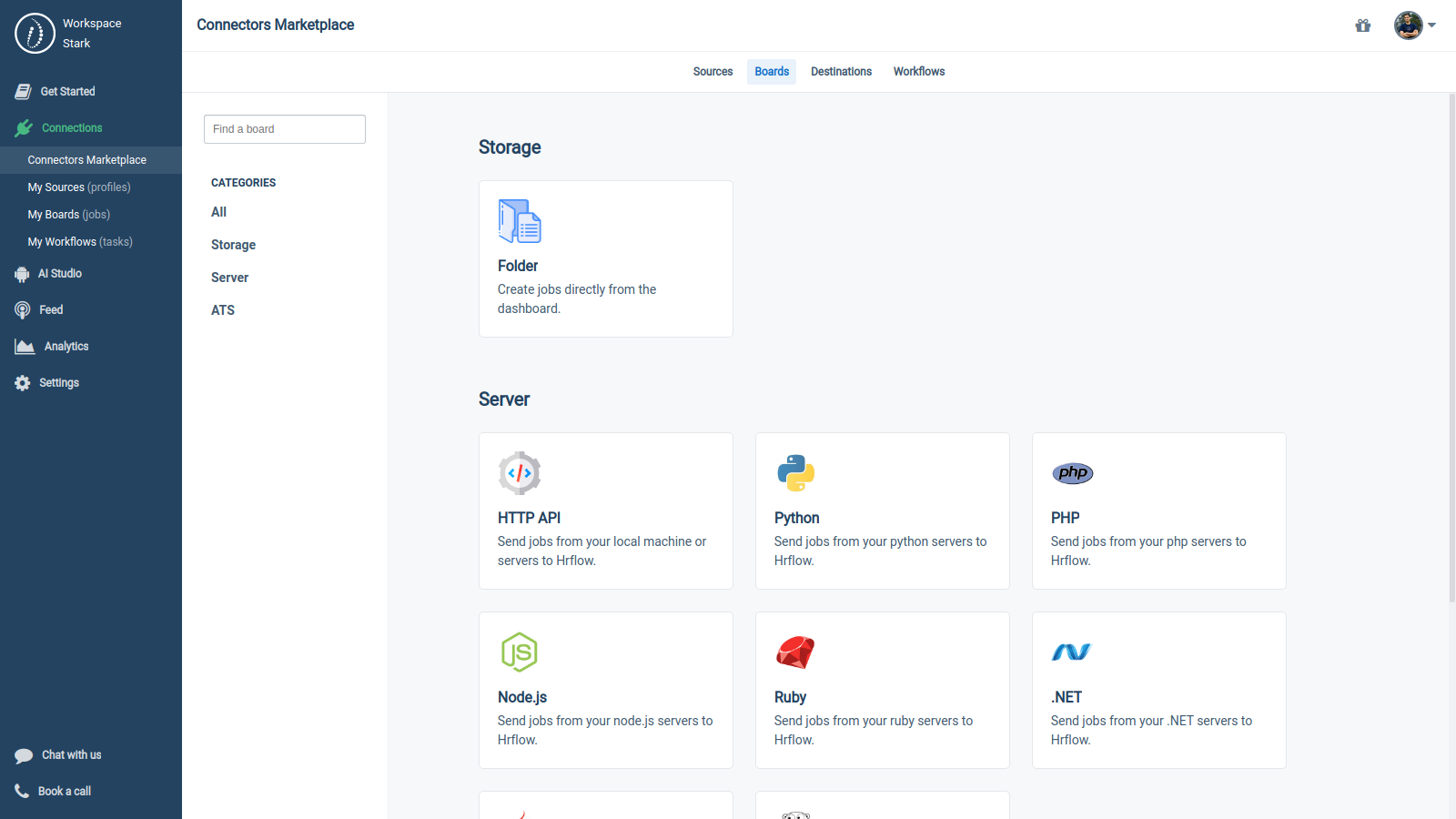This screenshot has width=1456, height=819.
Task: Click the Workspace Stark name text
Action: 91,34
